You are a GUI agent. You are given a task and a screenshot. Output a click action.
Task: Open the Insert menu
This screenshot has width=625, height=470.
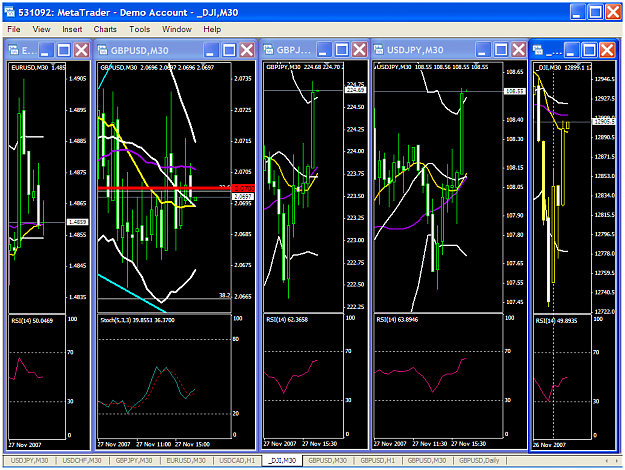click(72, 29)
